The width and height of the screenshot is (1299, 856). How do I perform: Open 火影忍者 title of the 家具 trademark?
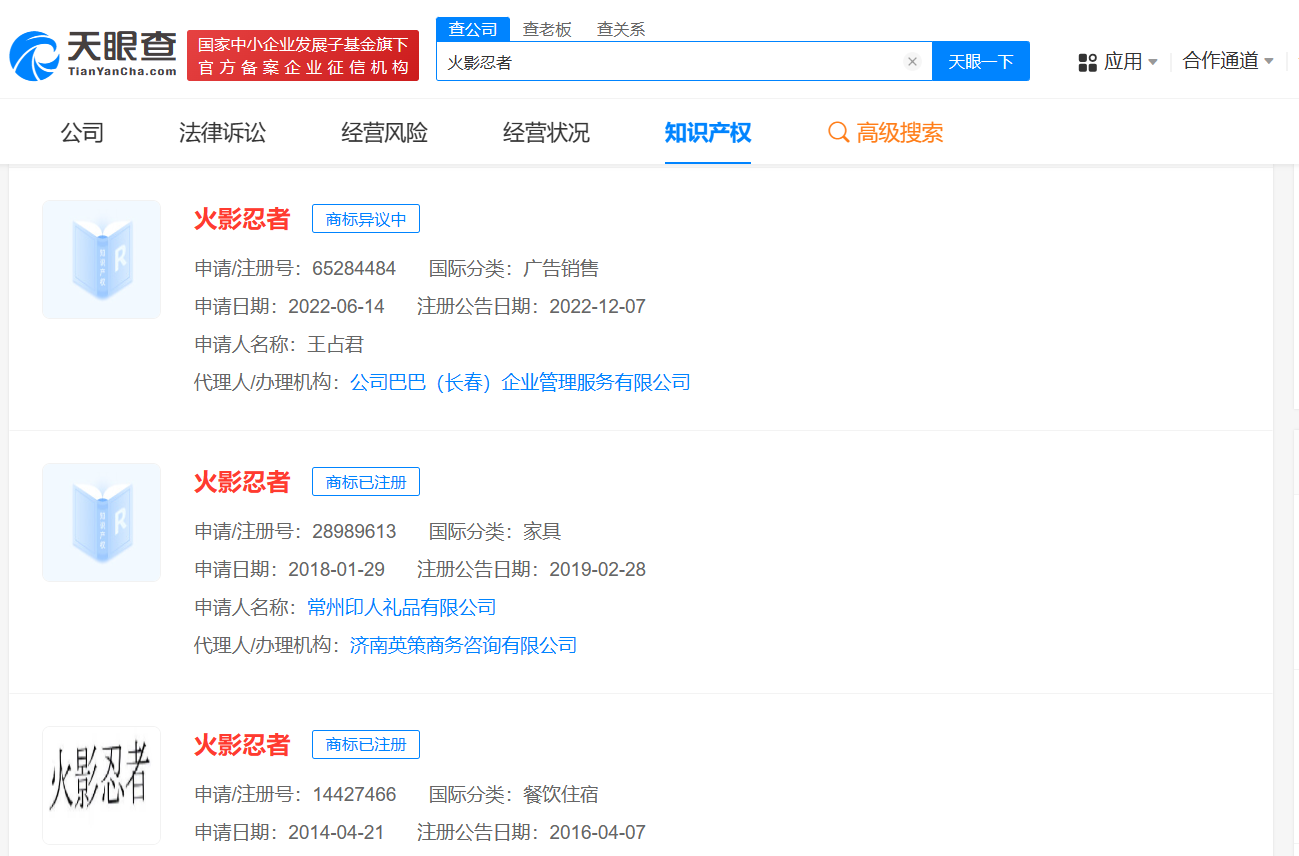point(242,482)
